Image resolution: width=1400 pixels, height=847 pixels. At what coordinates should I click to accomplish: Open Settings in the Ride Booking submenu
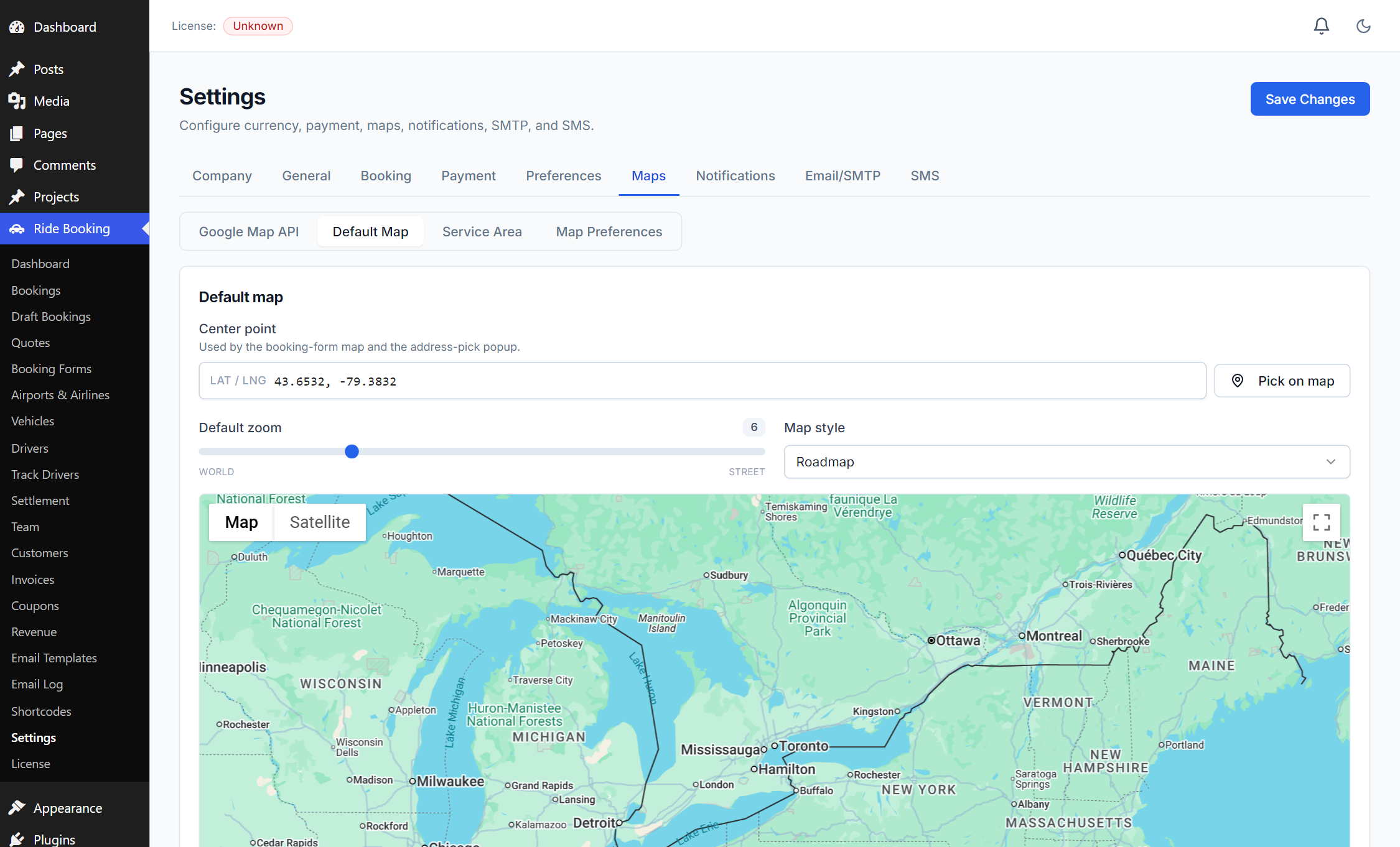[33, 738]
